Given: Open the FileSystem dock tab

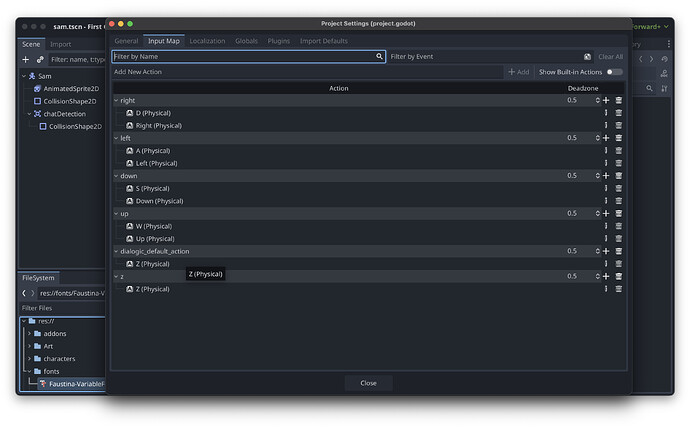Looking at the screenshot, I should [x=38, y=278].
